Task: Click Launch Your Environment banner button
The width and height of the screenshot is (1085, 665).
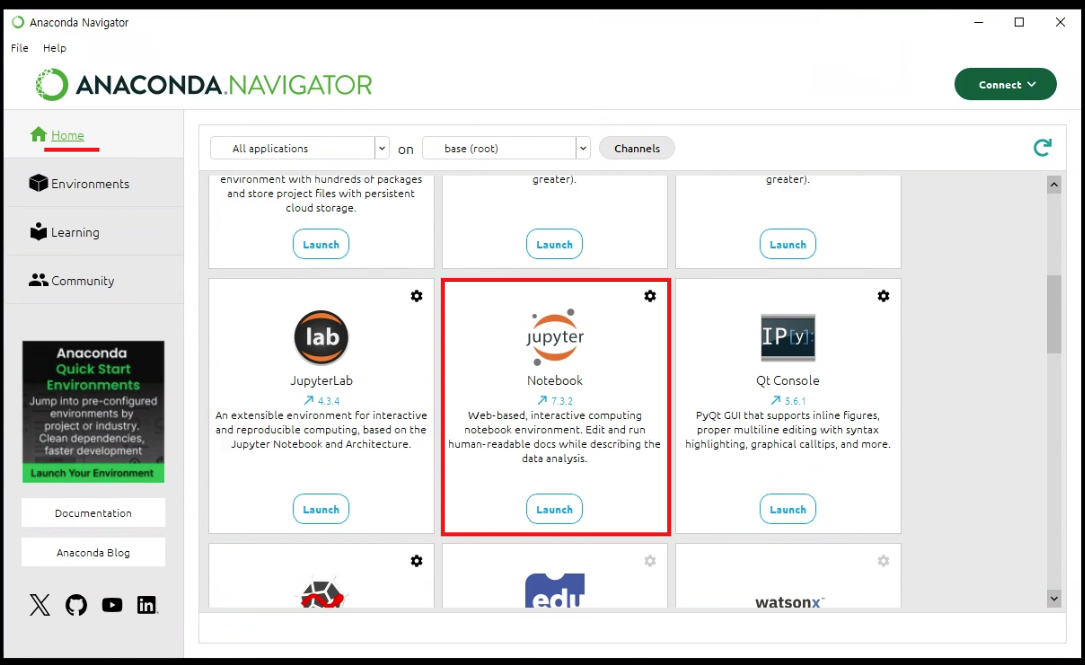Action: click(93, 473)
